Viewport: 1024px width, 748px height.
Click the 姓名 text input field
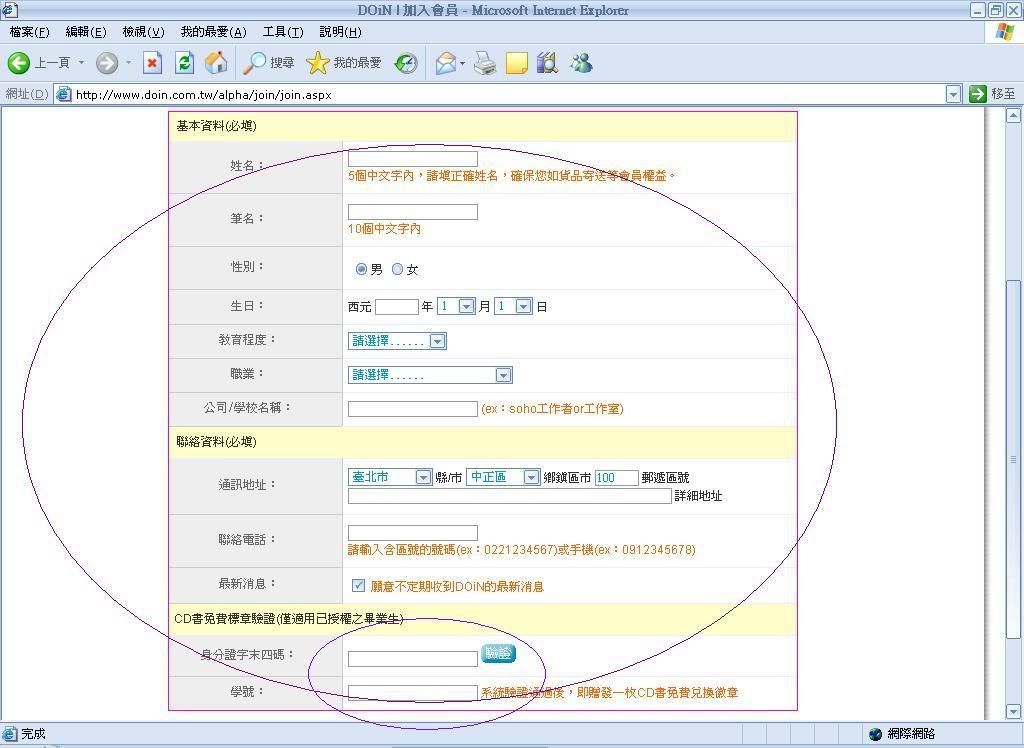pos(412,158)
